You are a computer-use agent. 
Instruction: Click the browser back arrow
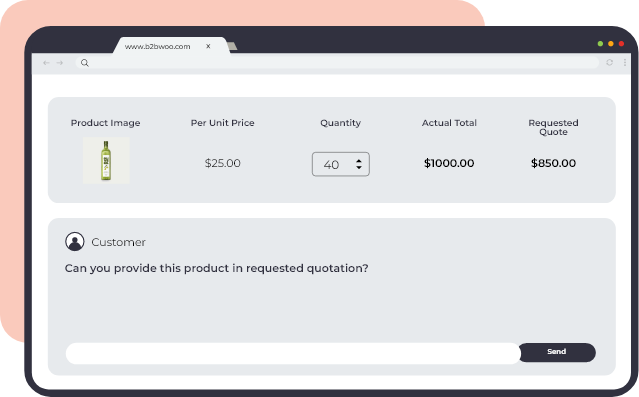tap(46, 63)
